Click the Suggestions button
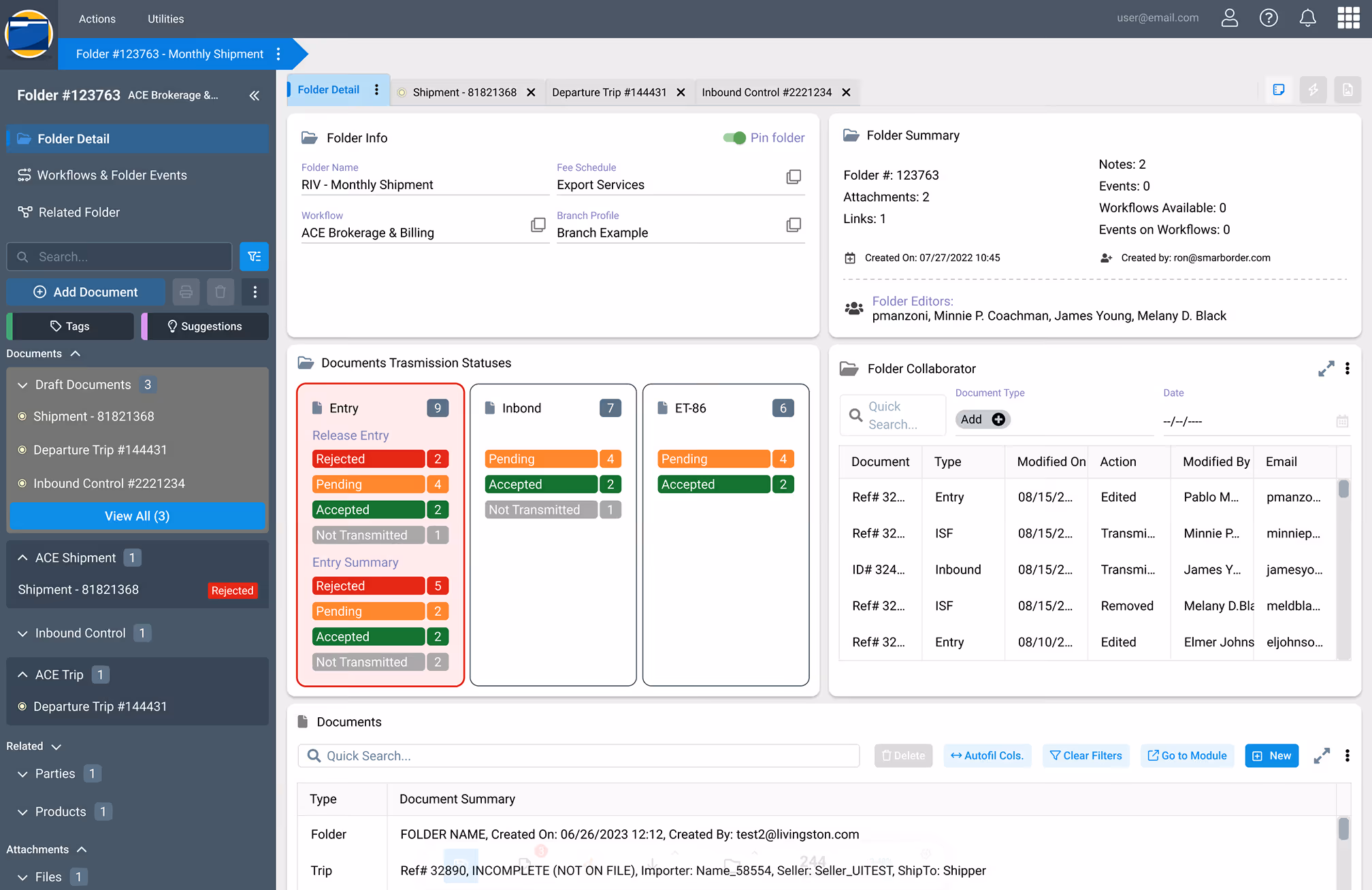 (x=205, y=327)
